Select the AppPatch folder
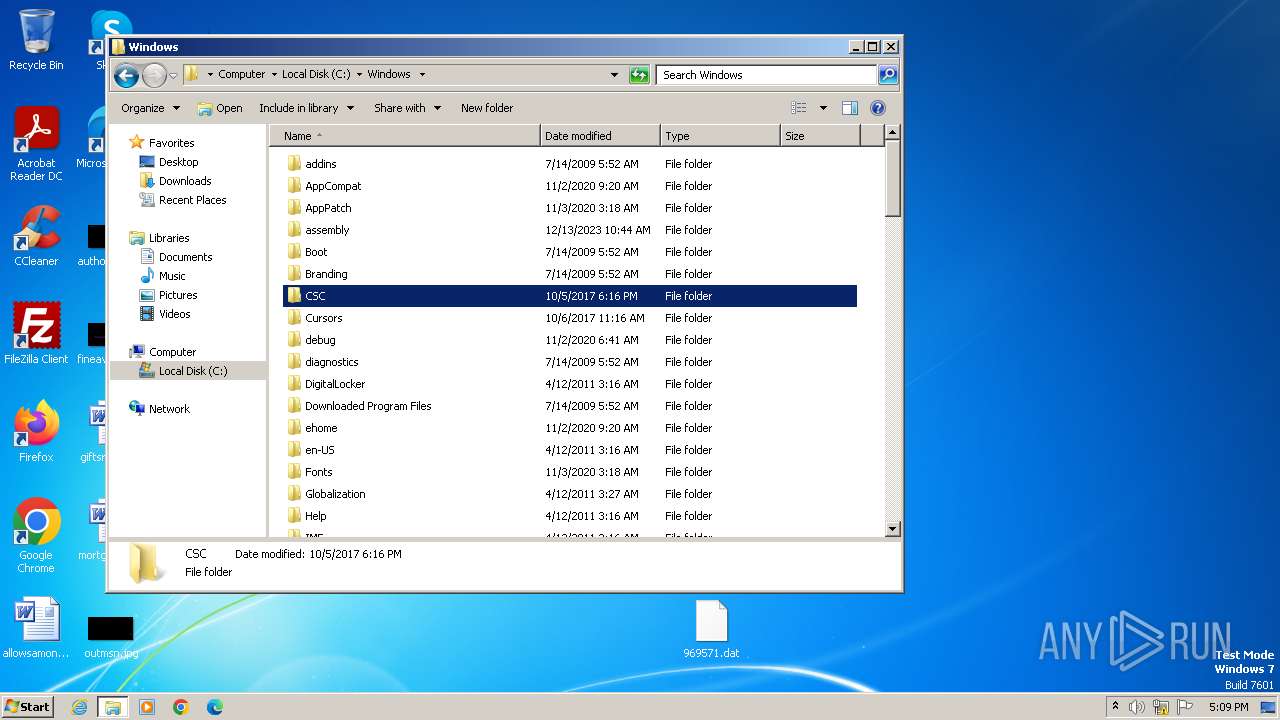The height and width of the screenshot is (720, 1280). tap(328, 208)
